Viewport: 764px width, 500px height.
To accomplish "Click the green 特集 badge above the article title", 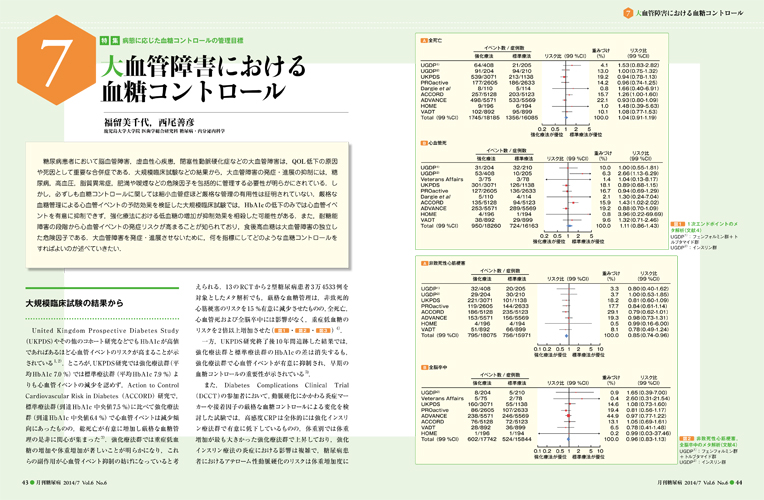I will pyautogui.click(x=110, y=40).
